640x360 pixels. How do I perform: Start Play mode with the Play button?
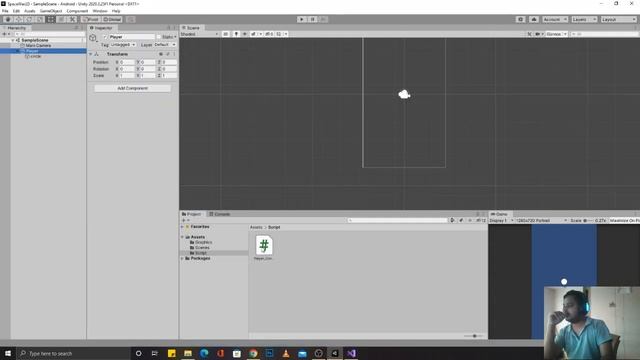pos(302,19)
